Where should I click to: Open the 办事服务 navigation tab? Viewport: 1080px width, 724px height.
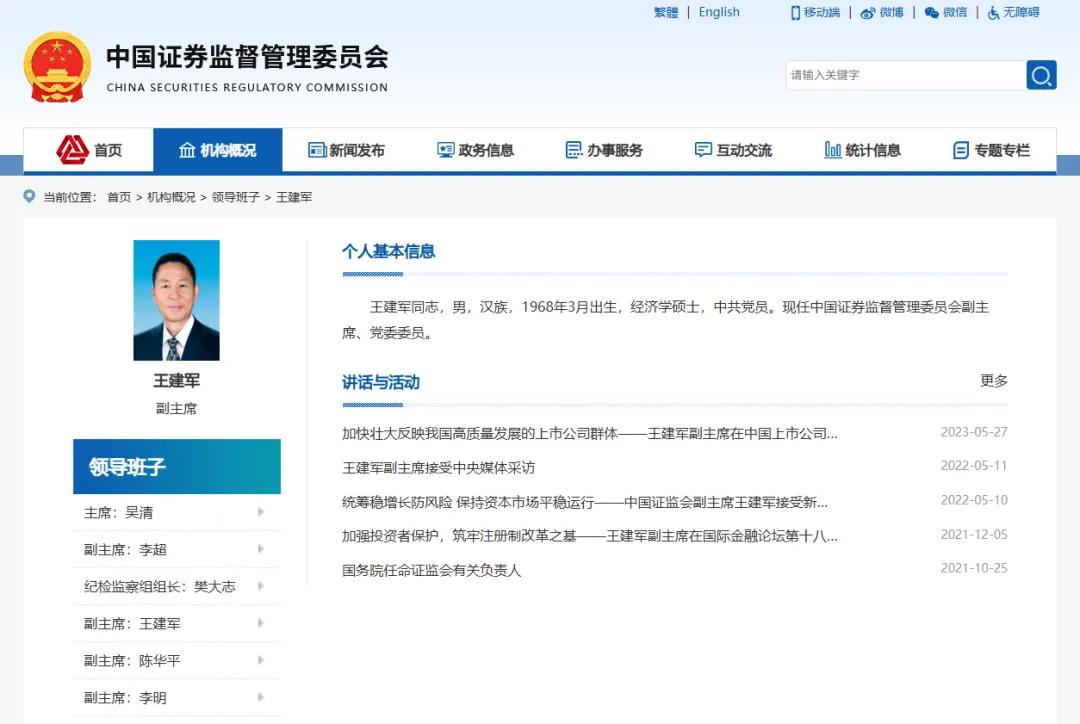(604, 149)
